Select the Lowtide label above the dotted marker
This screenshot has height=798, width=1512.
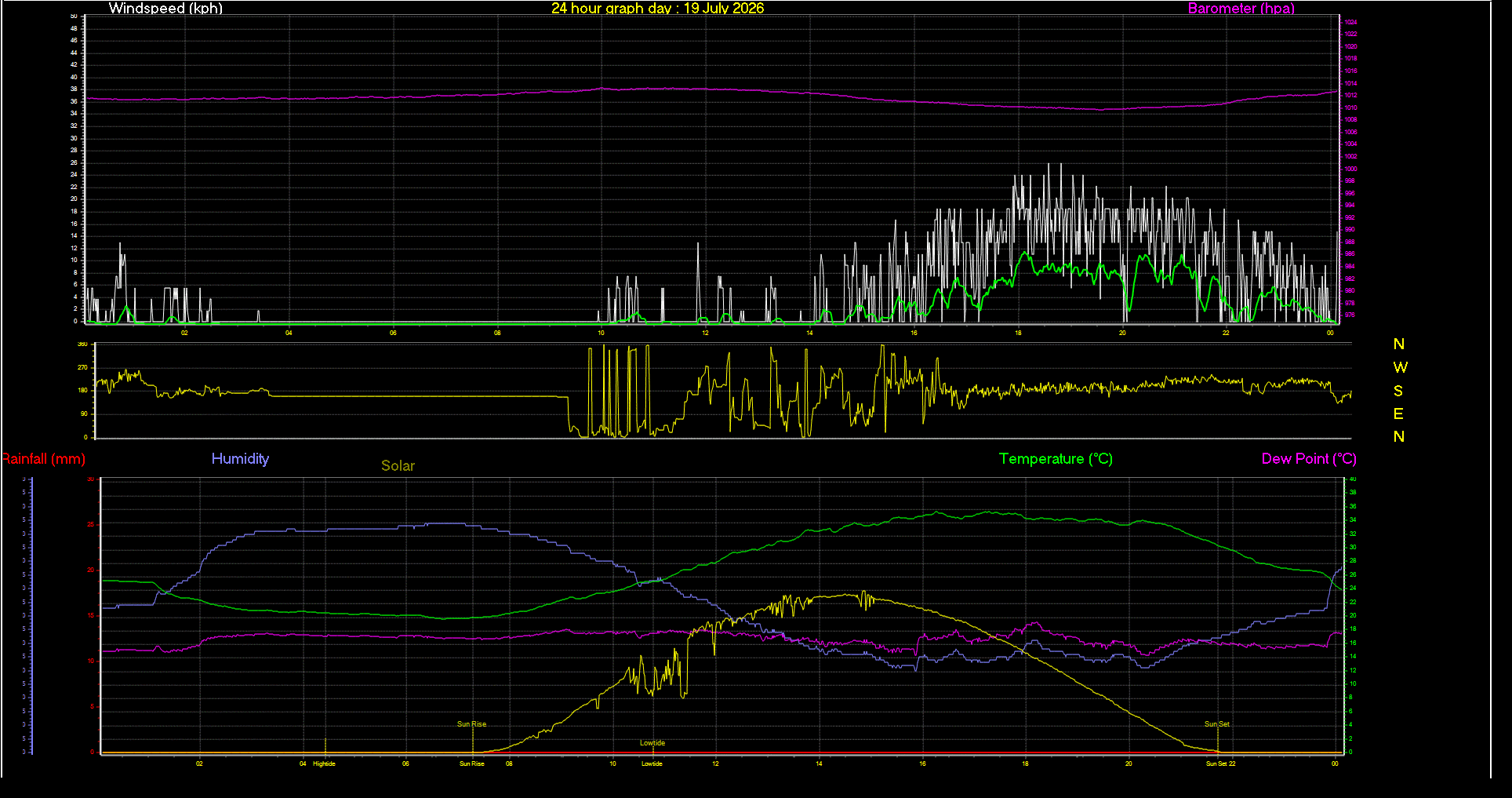652,743
